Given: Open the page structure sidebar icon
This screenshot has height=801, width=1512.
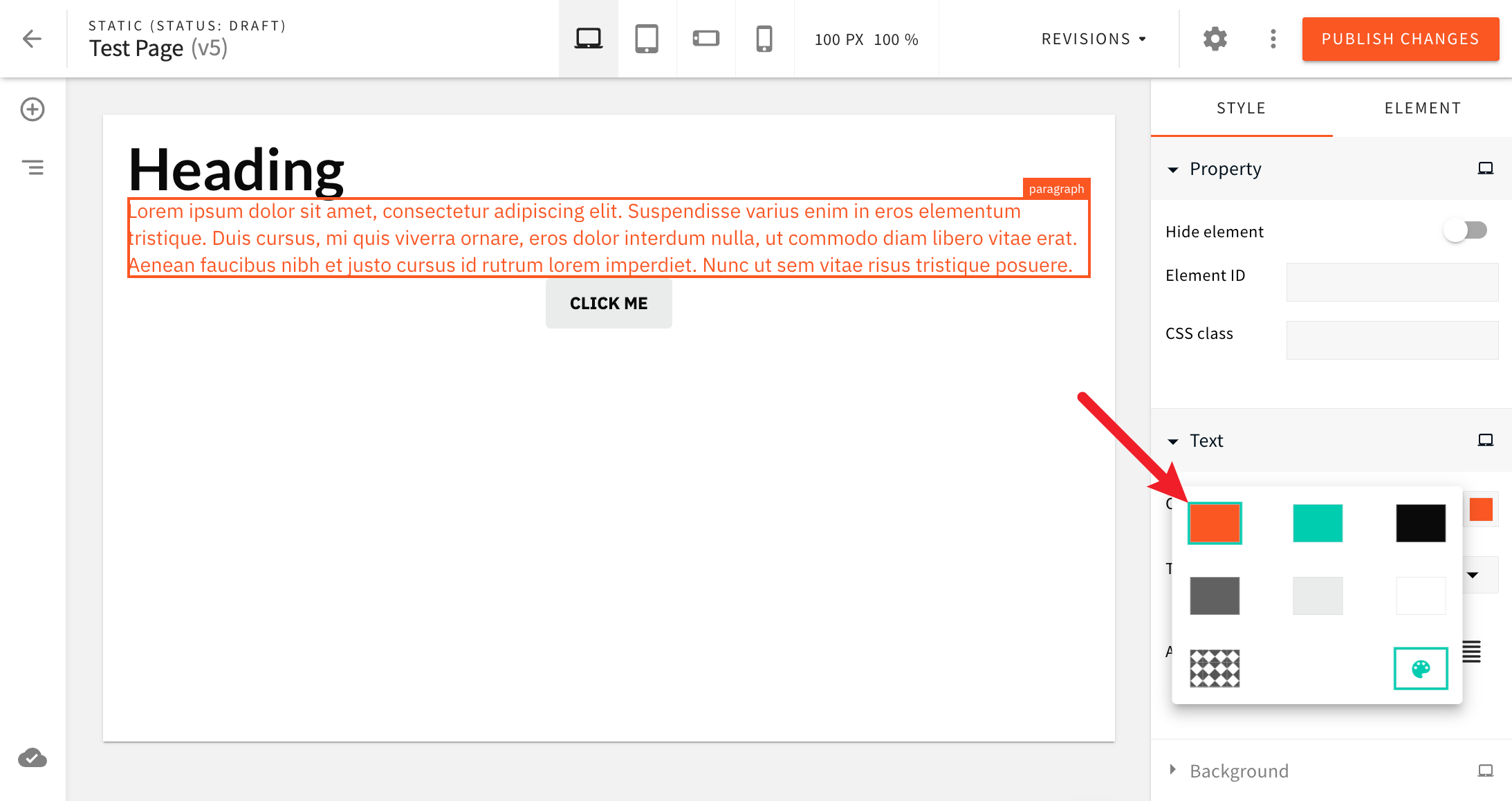Looking at the screenshot, I should [33, 167].
